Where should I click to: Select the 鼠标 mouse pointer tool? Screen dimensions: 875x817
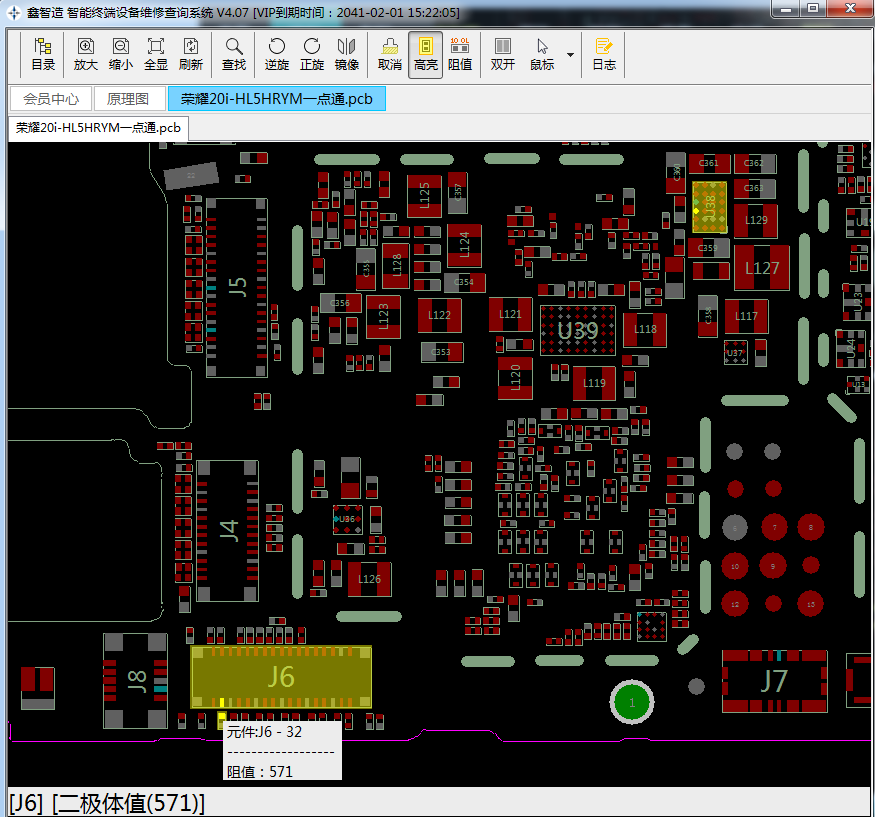(x=542, y=54)
